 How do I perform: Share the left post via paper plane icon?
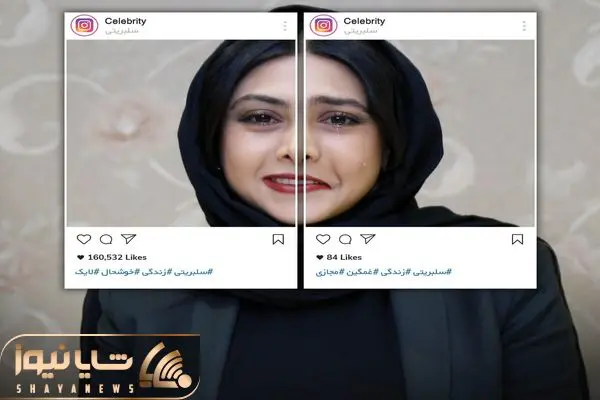(129, 239)
